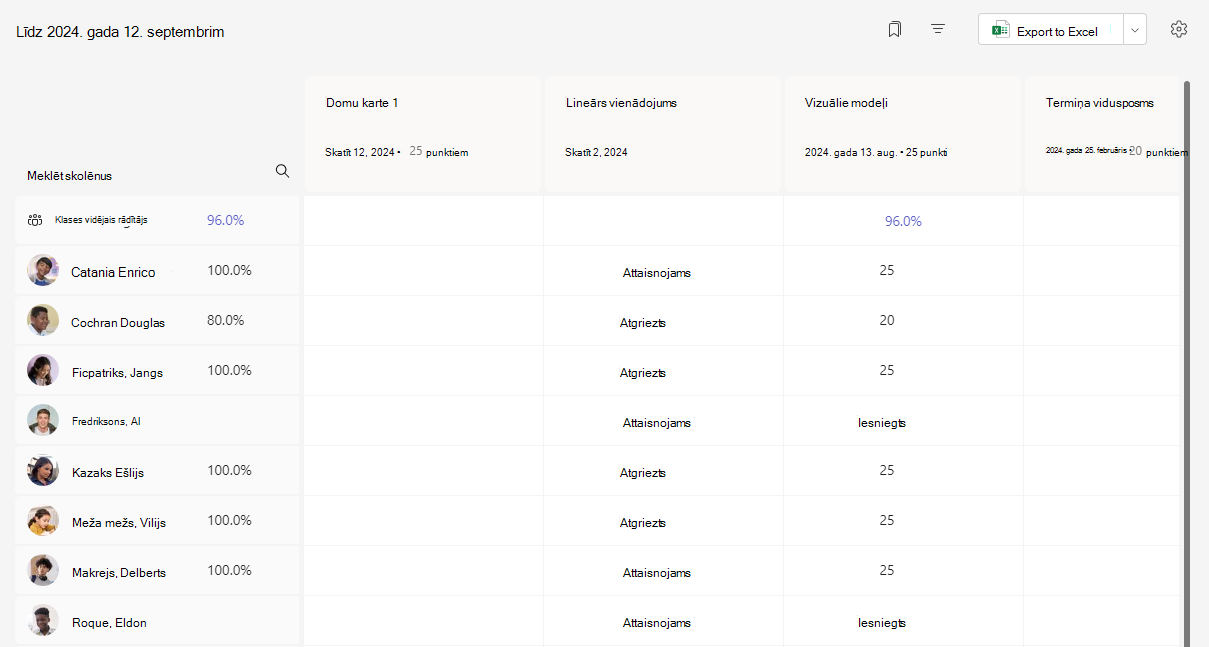This screenshot has width=1209, height=647.
Task: Click Kazaks Ešlijs score of 25
Action: (x=887, y=470)
